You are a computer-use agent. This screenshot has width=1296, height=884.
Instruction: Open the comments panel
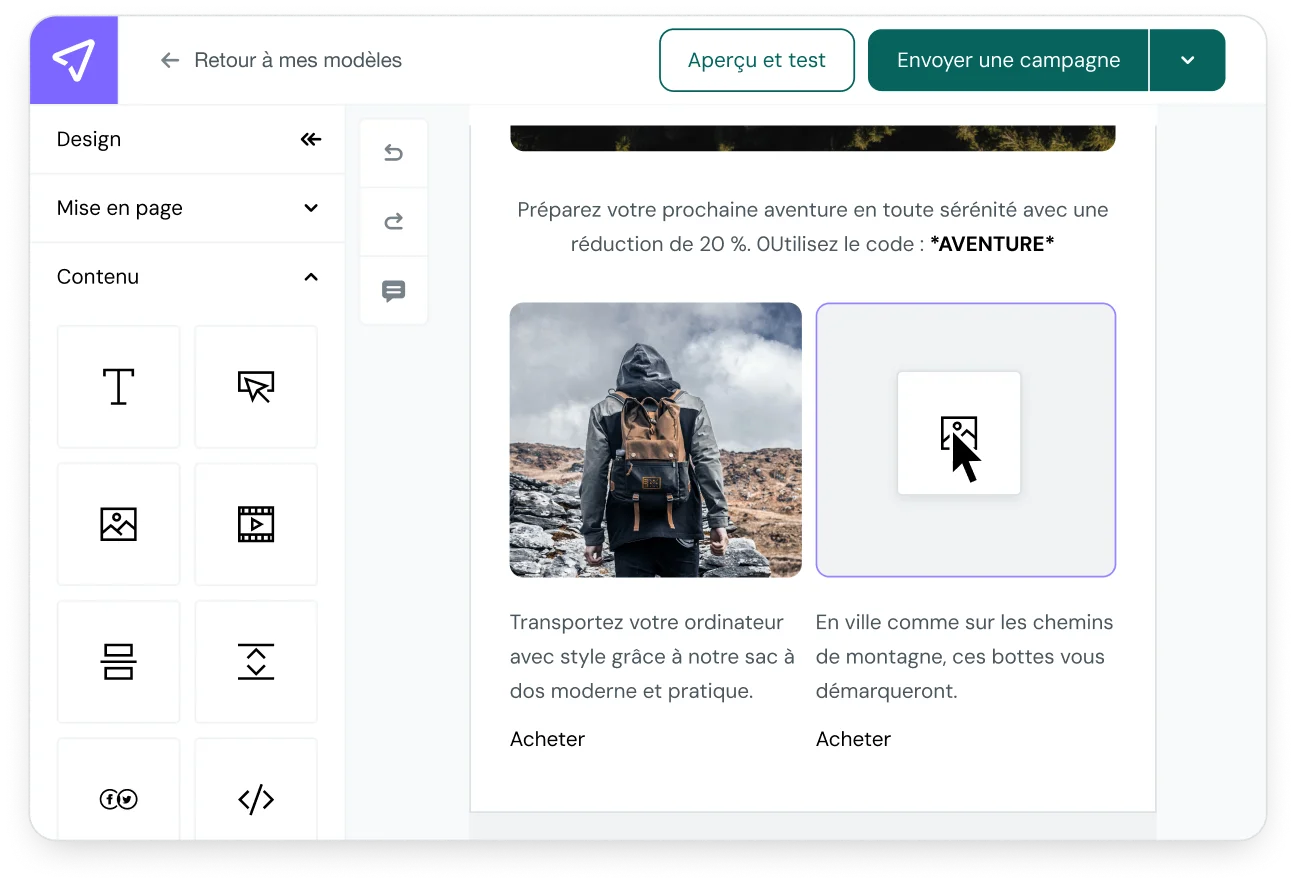[394, 291]
